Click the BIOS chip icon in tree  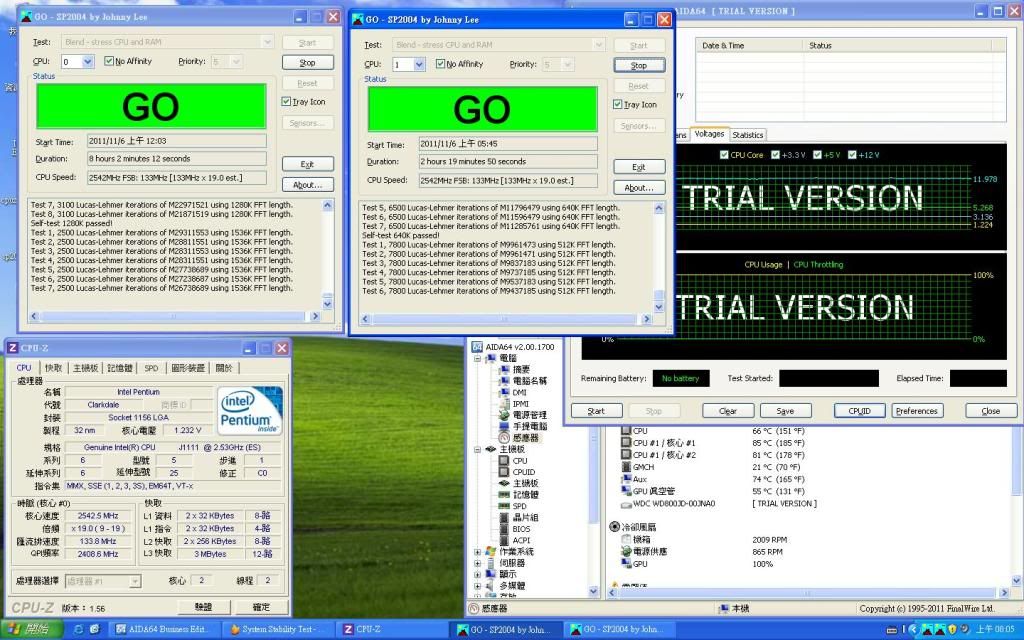pyautogui.click(x=504, y=529)
